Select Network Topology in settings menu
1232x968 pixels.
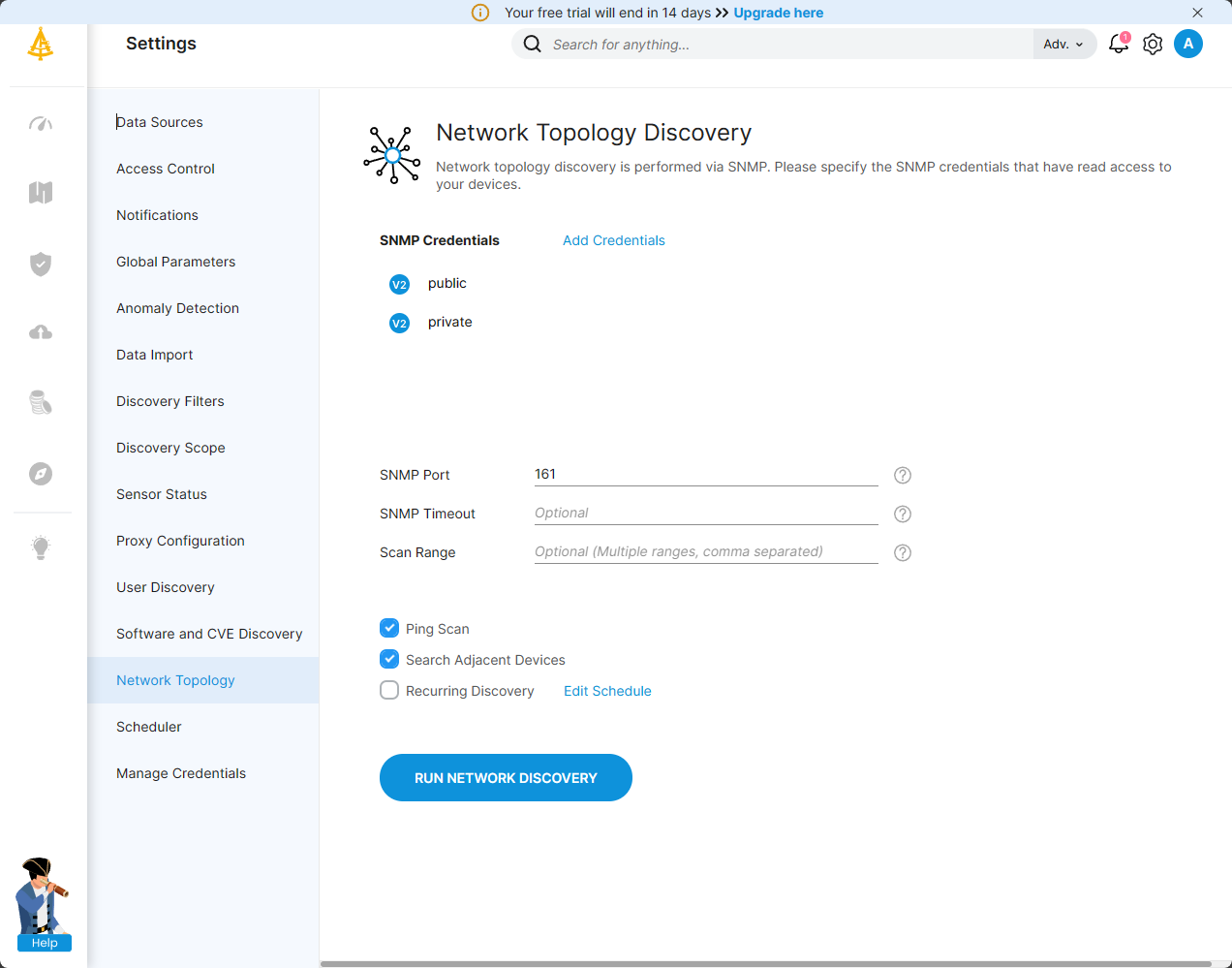pos(203,680)
